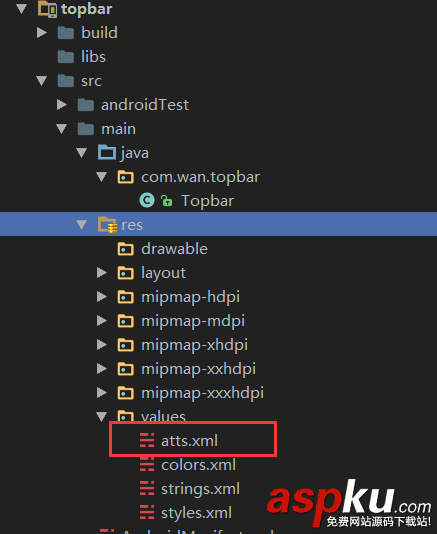Expand the mipmap-xxhdpi folder arrow
This screenshot has height=534, width=437.
[x=102, y=368]
